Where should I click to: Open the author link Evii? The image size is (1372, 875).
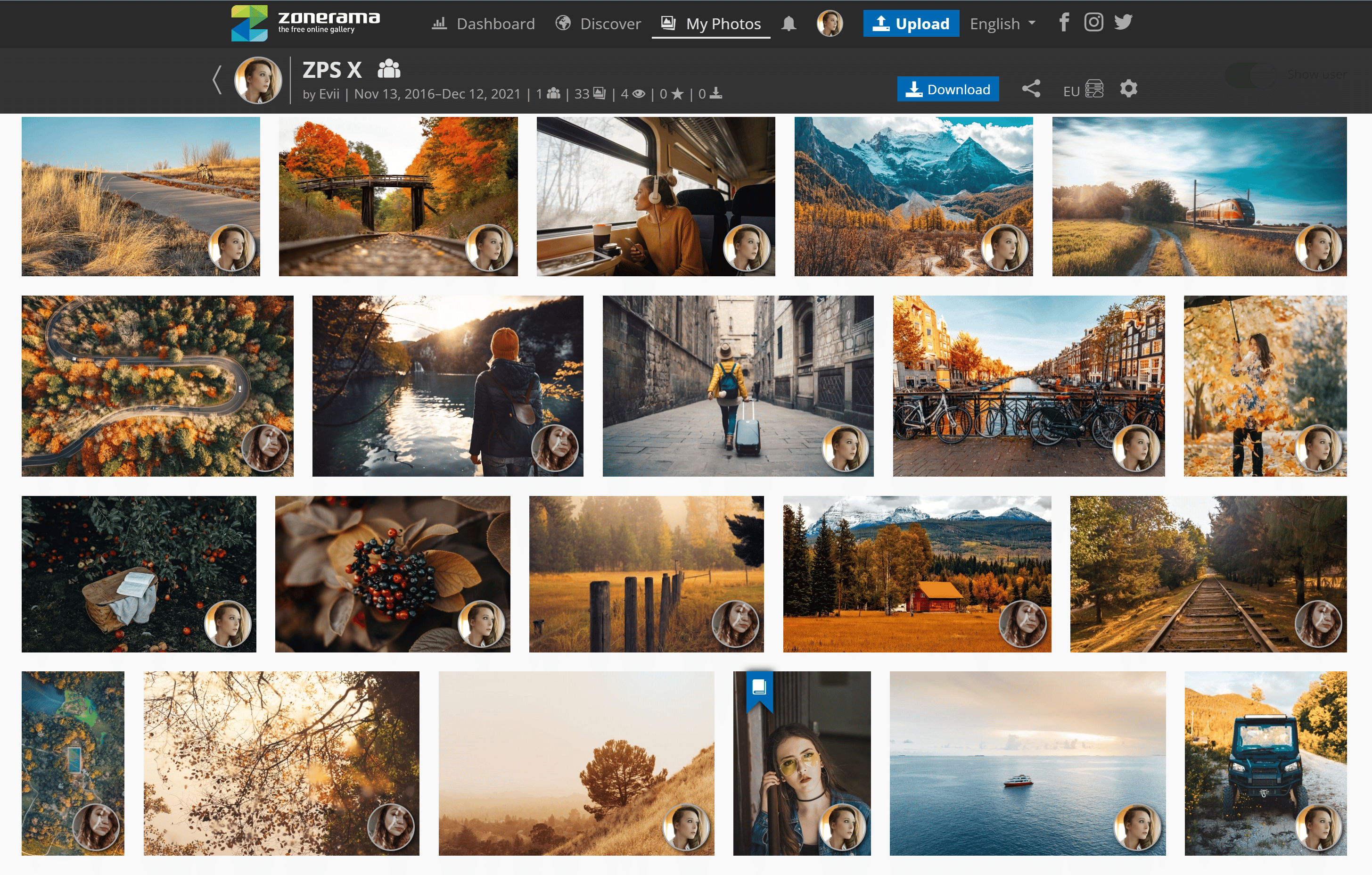[329, 93]
